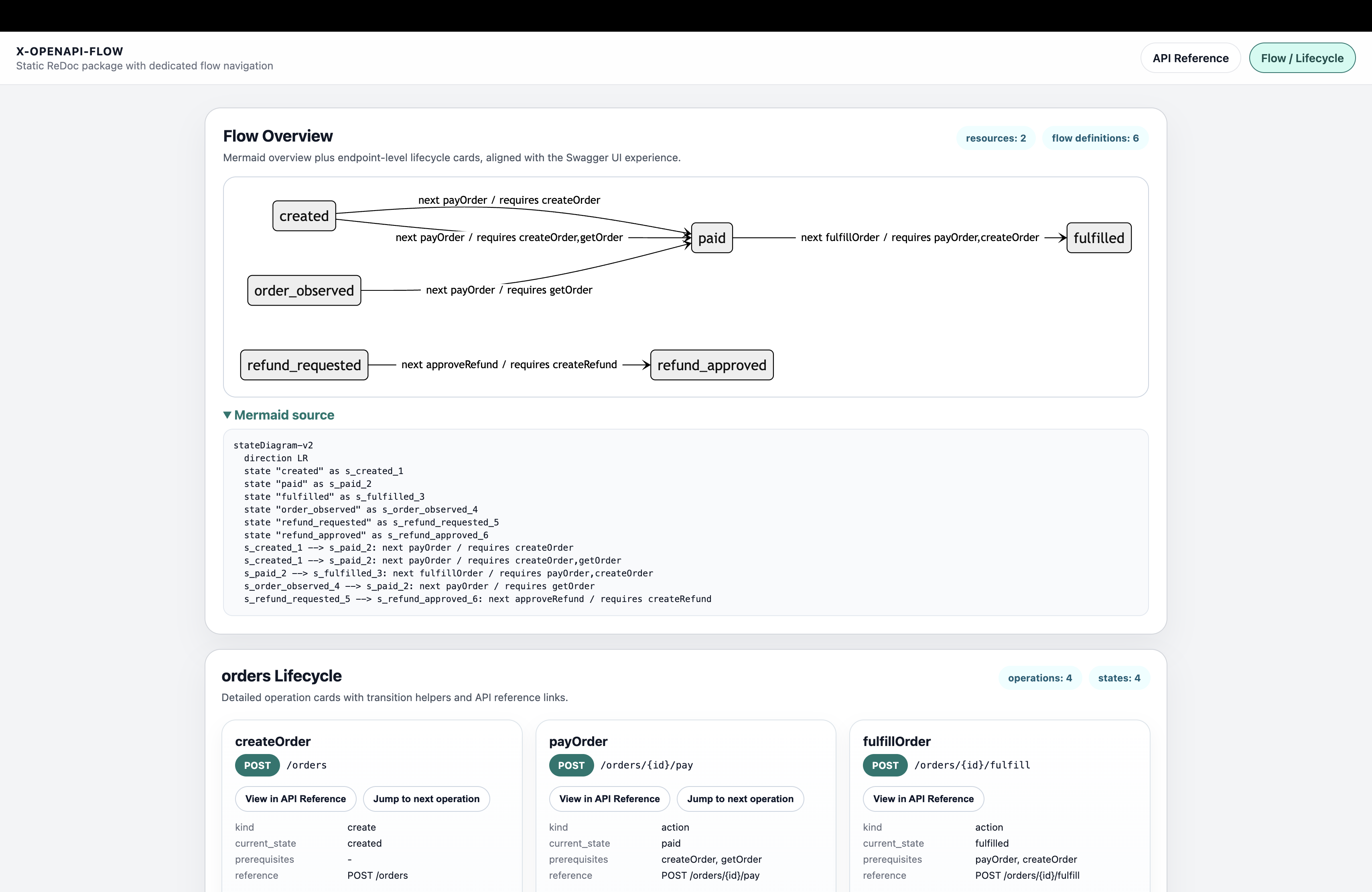
Task: Click the POST pill on payOrder card
Action: click(571, 765)
